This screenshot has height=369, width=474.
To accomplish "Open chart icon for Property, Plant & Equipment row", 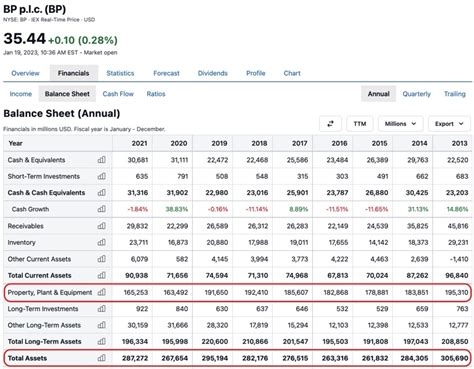I will click(x=102, y=292).
